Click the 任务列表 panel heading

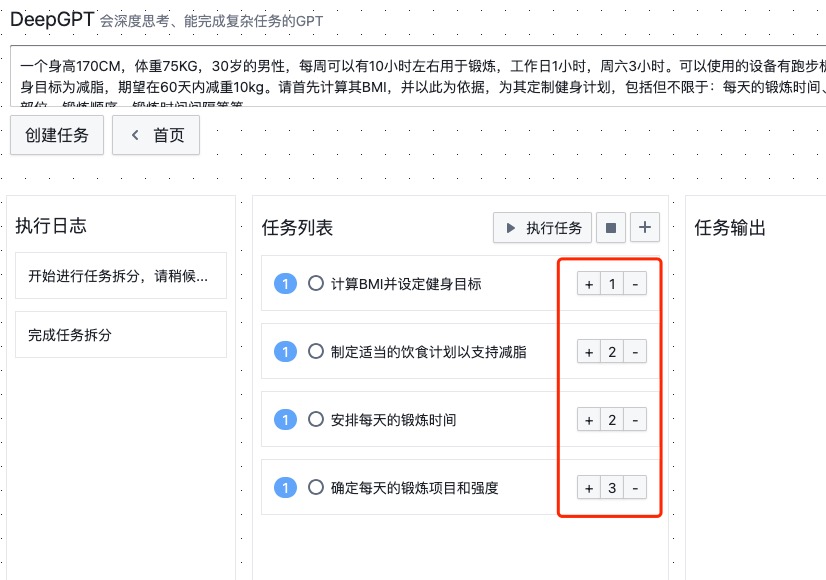[298, 228]
